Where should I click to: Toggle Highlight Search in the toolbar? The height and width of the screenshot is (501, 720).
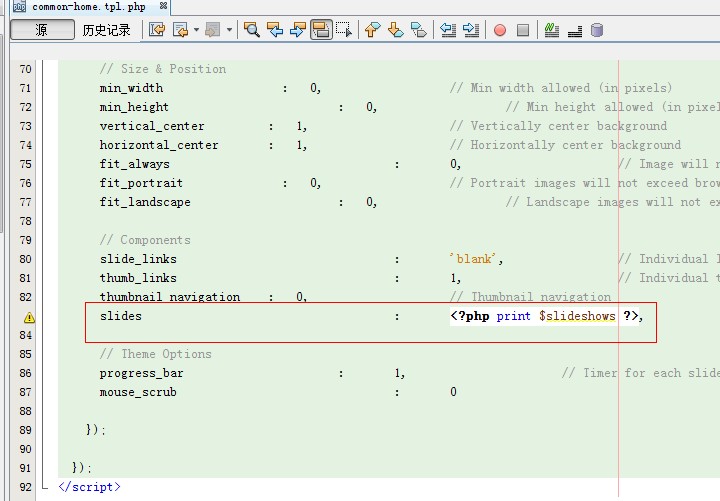pyautogui.click(x=321, y=30)
